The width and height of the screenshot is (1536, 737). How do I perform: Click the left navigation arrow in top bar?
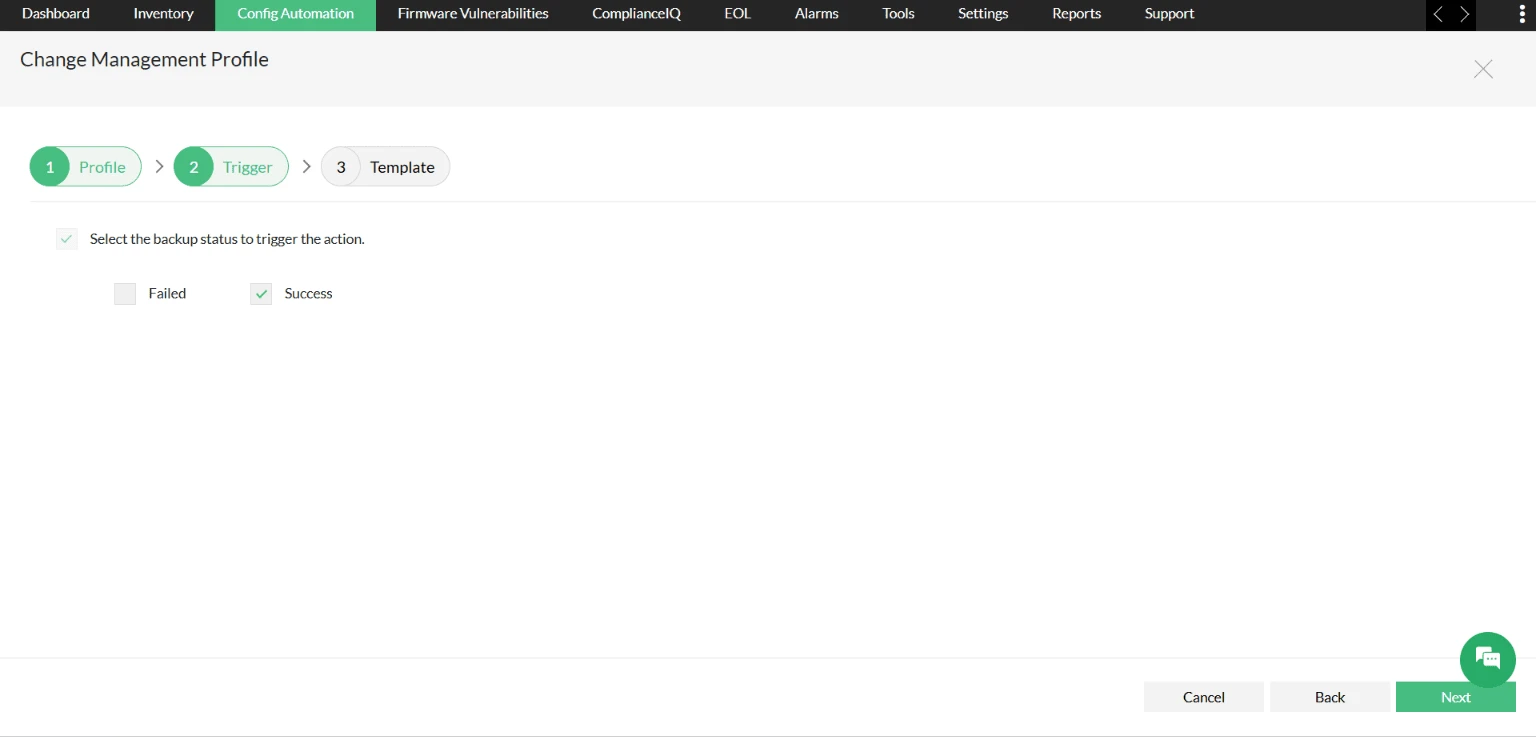coord(1438,14)
